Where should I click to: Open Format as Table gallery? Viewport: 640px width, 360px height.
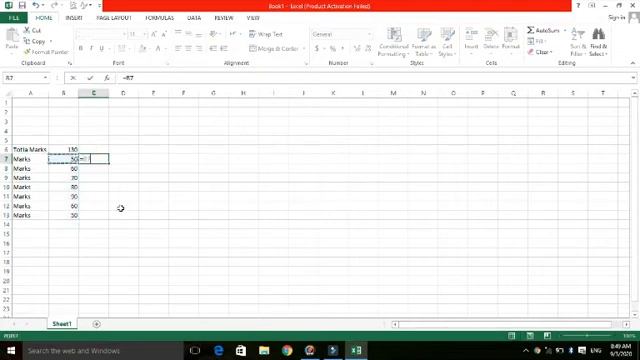click(x=424, y=42)
